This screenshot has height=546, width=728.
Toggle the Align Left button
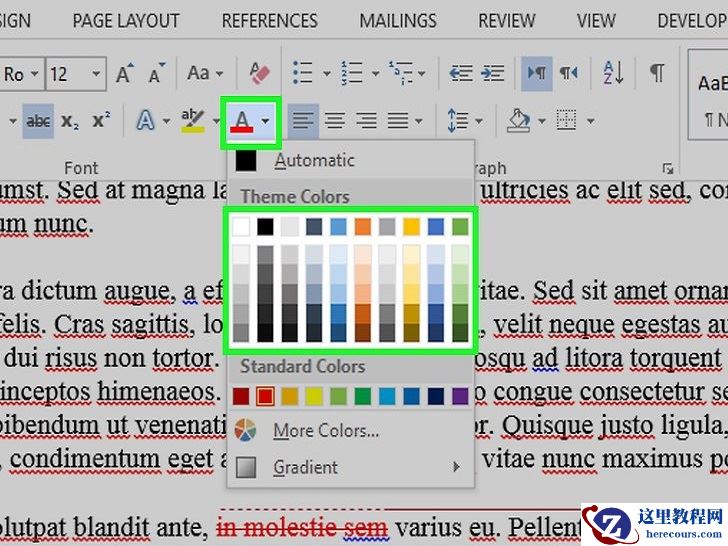[303, 121]
